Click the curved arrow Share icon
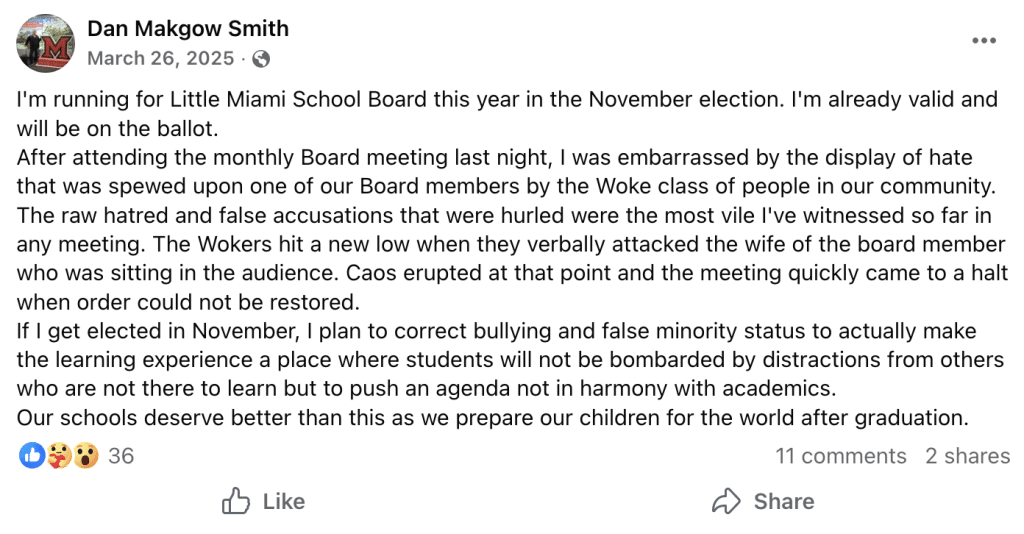The image size is (1024, 534). click(725, 501)
